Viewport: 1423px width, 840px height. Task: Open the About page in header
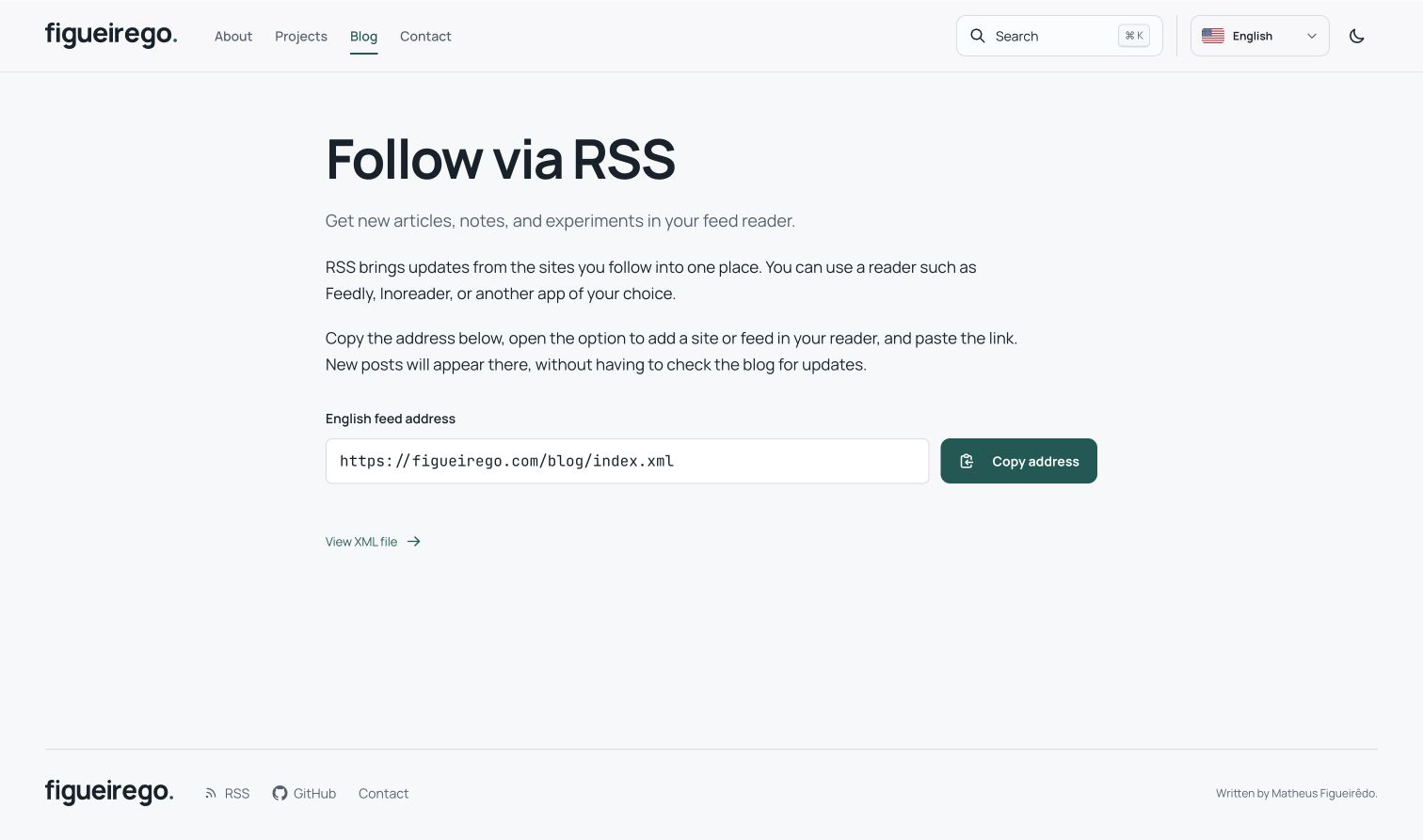[233, 36]
